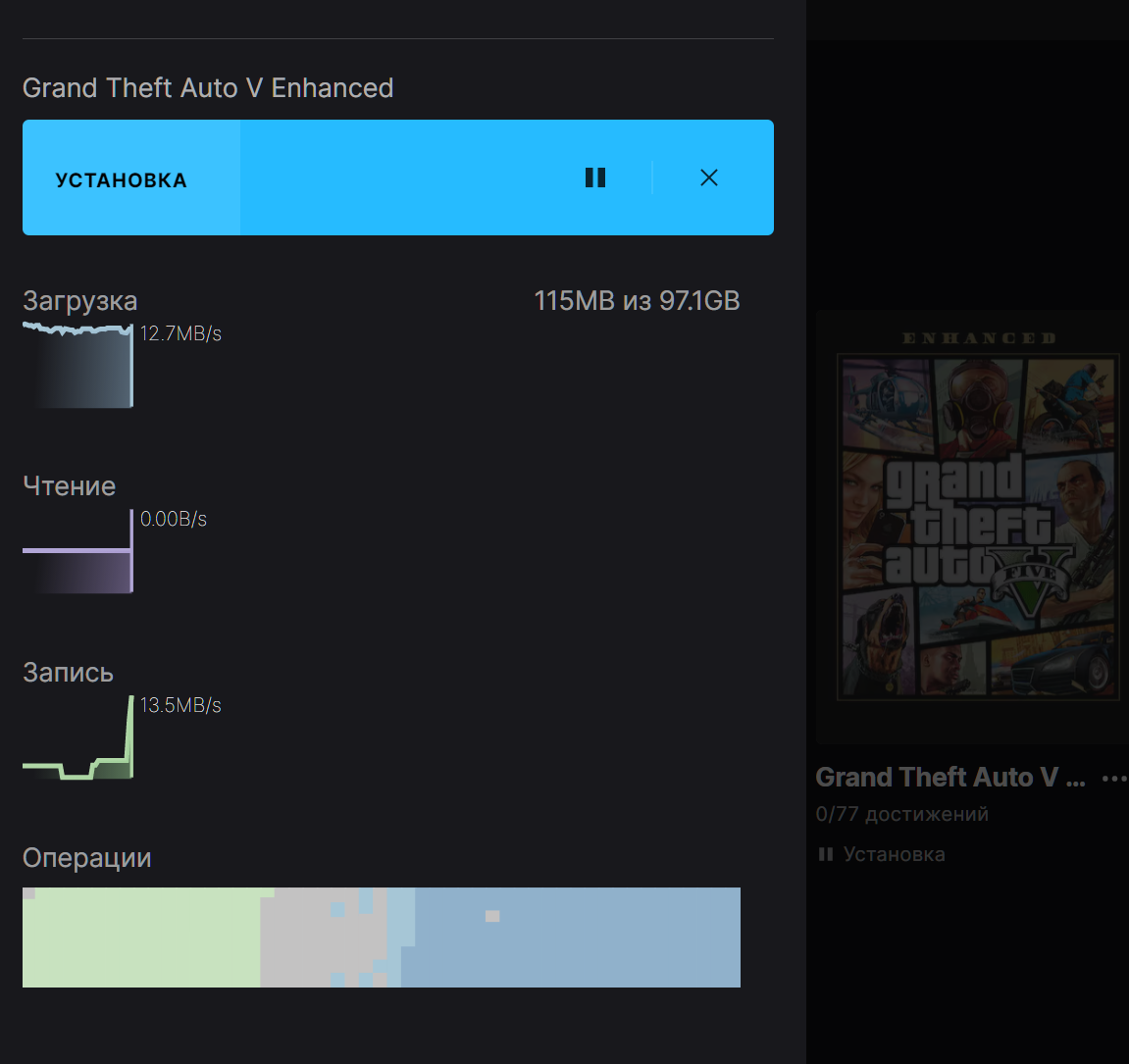This screenshot has width=1129, height=1064.
Task: Click the Загрузка download speed graph
Action: click(77, 365)
